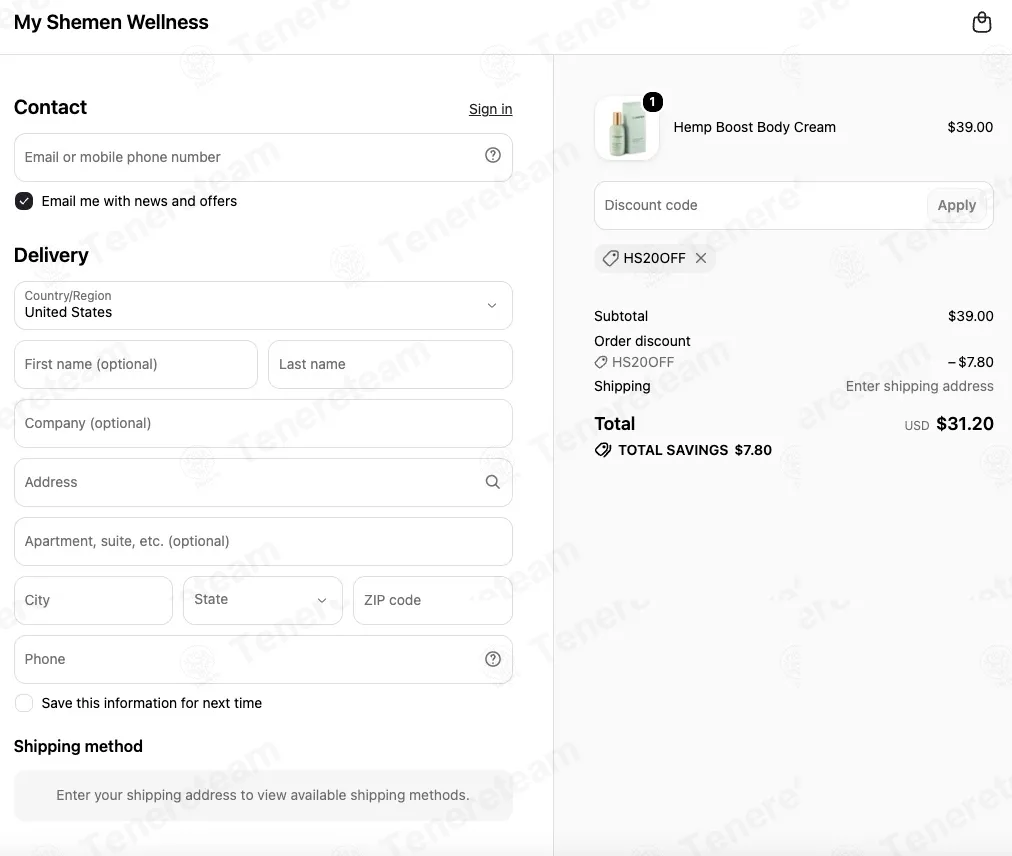Click the Enter shipping address text
Viewport: 1012px width, 856px height.
(920, 386)
